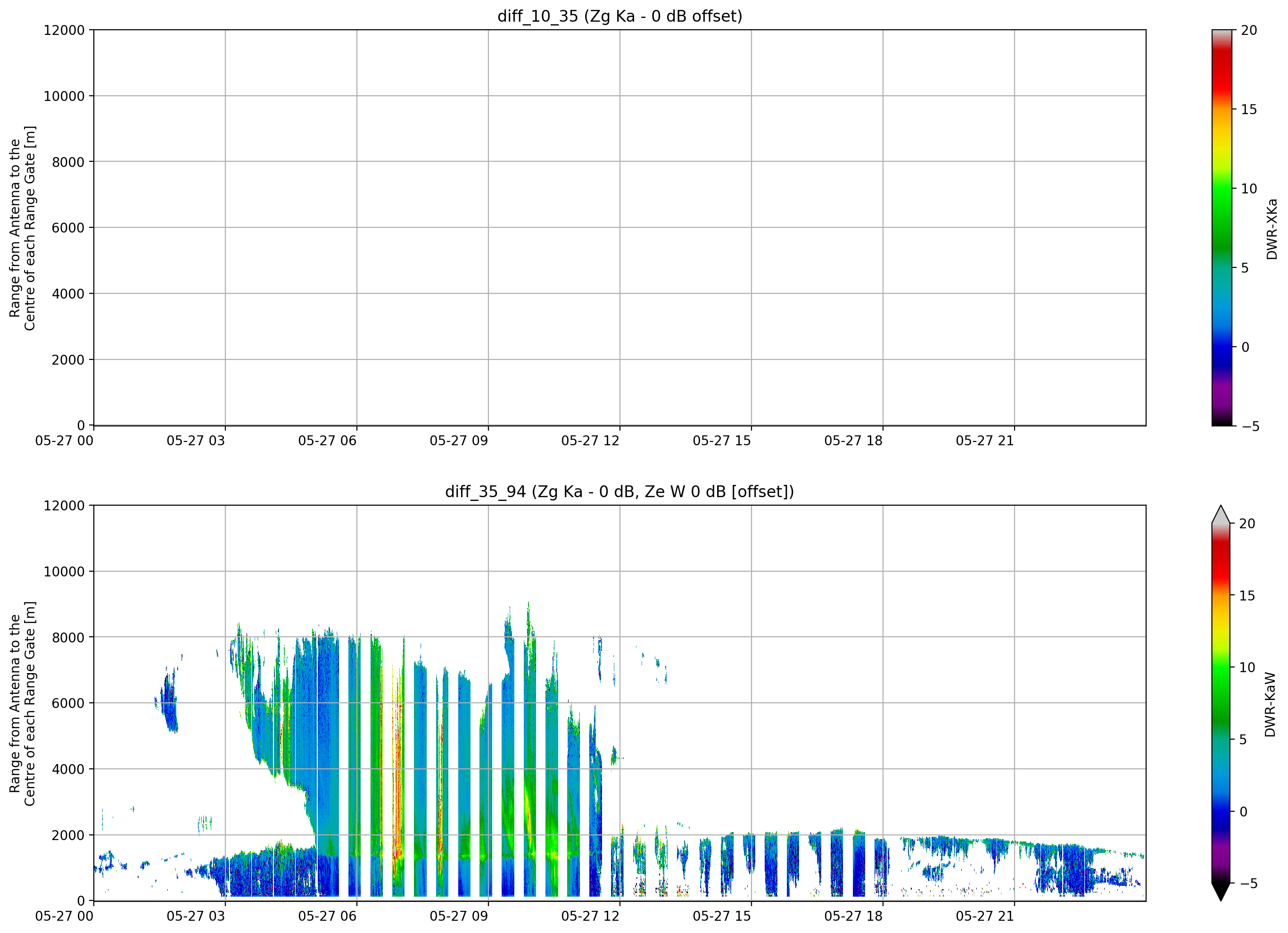Click the y-axis label of the diff_35_94 plot
This screenshot has height=933, width=1288.
[x=22, y=703]
